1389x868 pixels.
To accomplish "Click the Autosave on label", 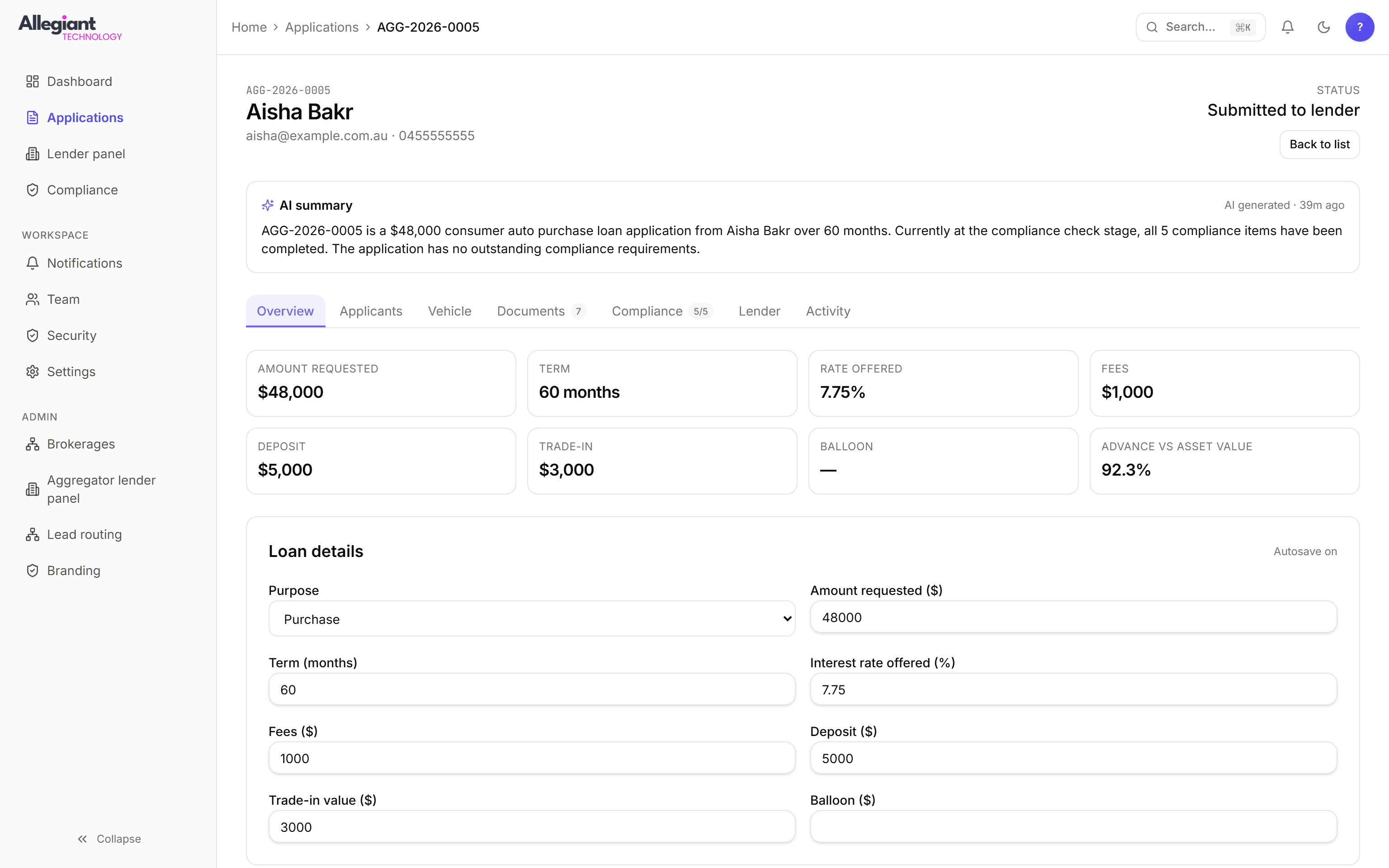I will [1304, 551].
